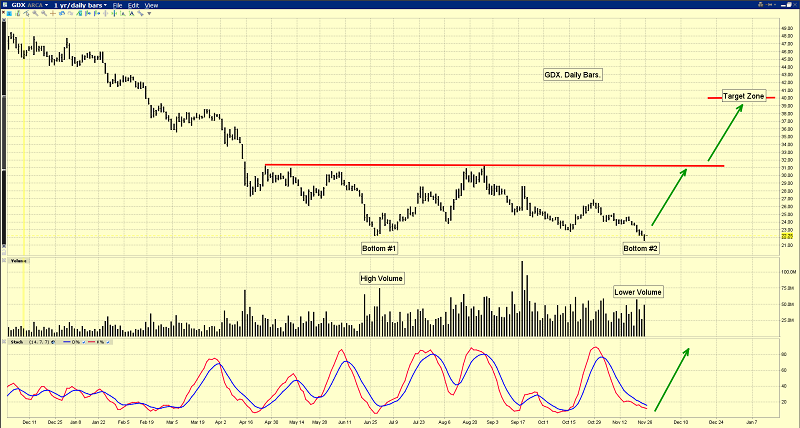
Task: Expand the toolbar overflow dropdown arrow
Action: 149,13
